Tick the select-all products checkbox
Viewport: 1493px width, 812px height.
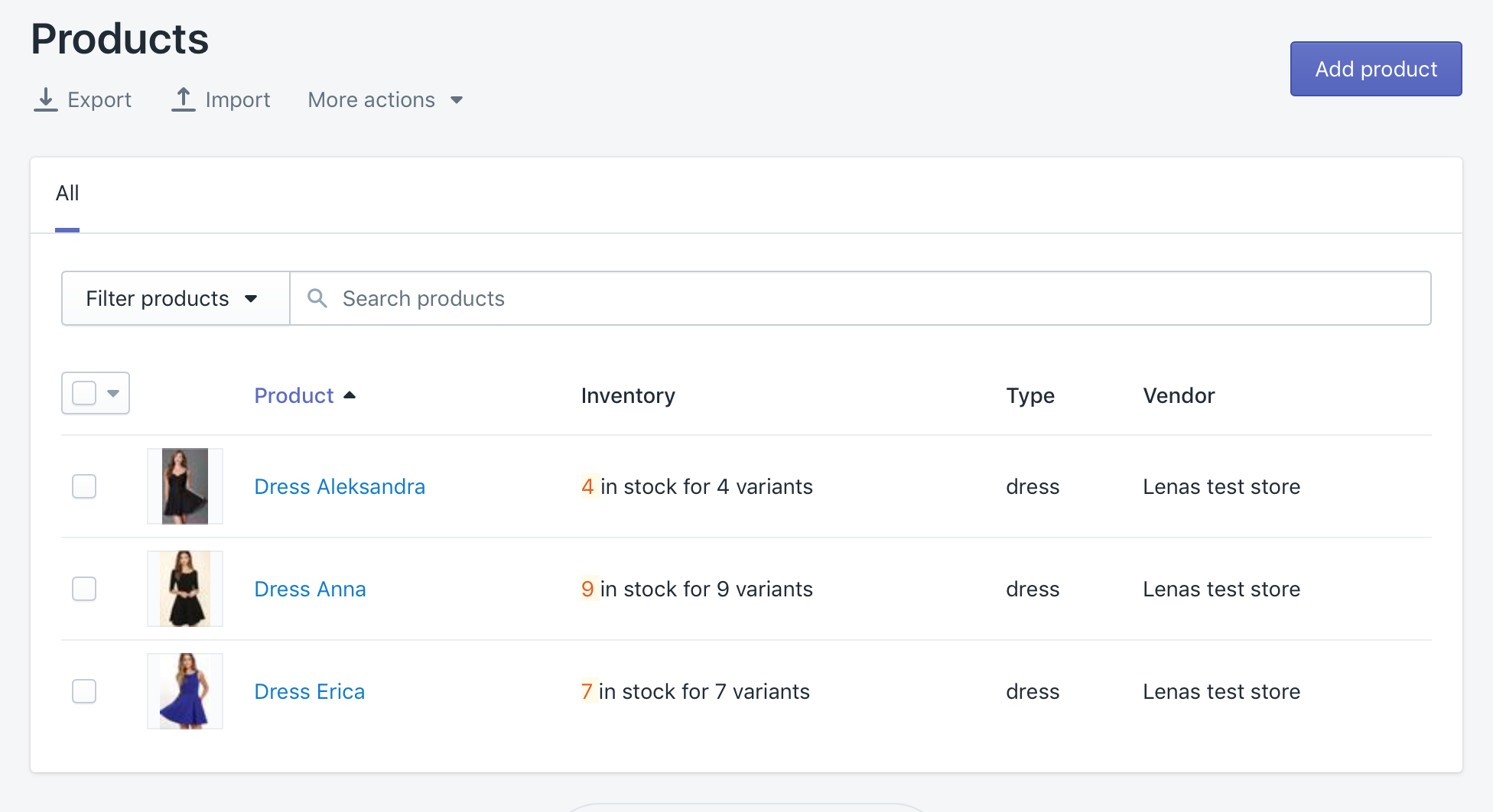pos(84,393)
